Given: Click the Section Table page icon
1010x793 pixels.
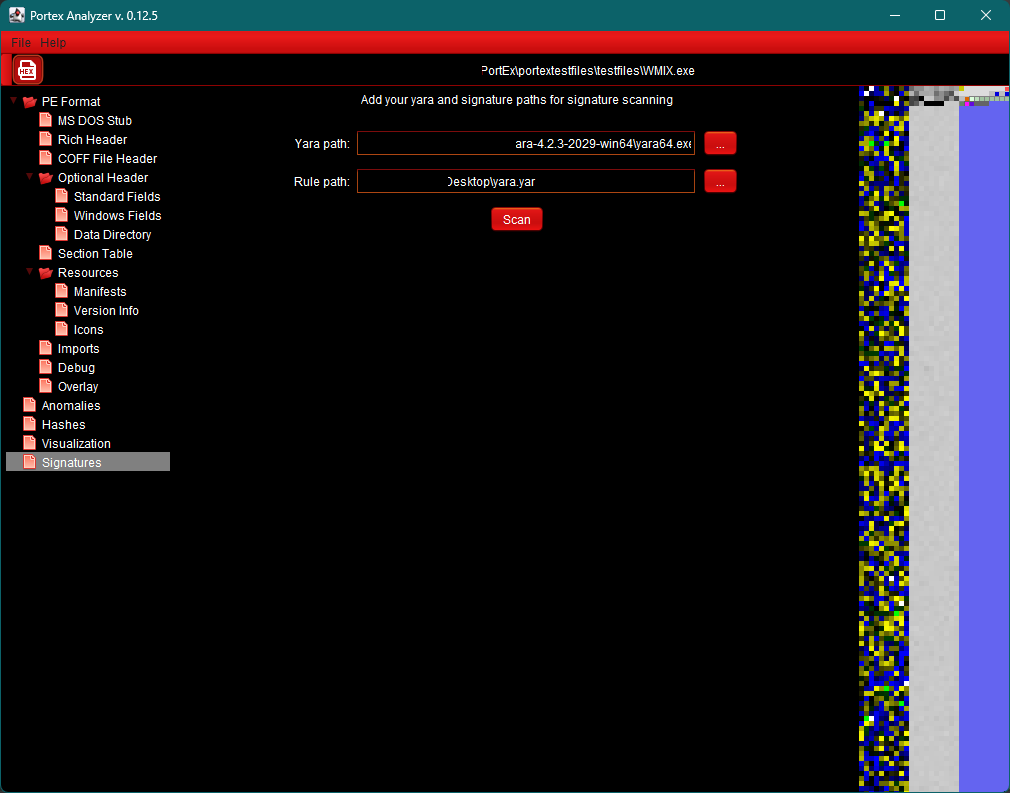Looking at the screenshot, I should coord(46,254).
